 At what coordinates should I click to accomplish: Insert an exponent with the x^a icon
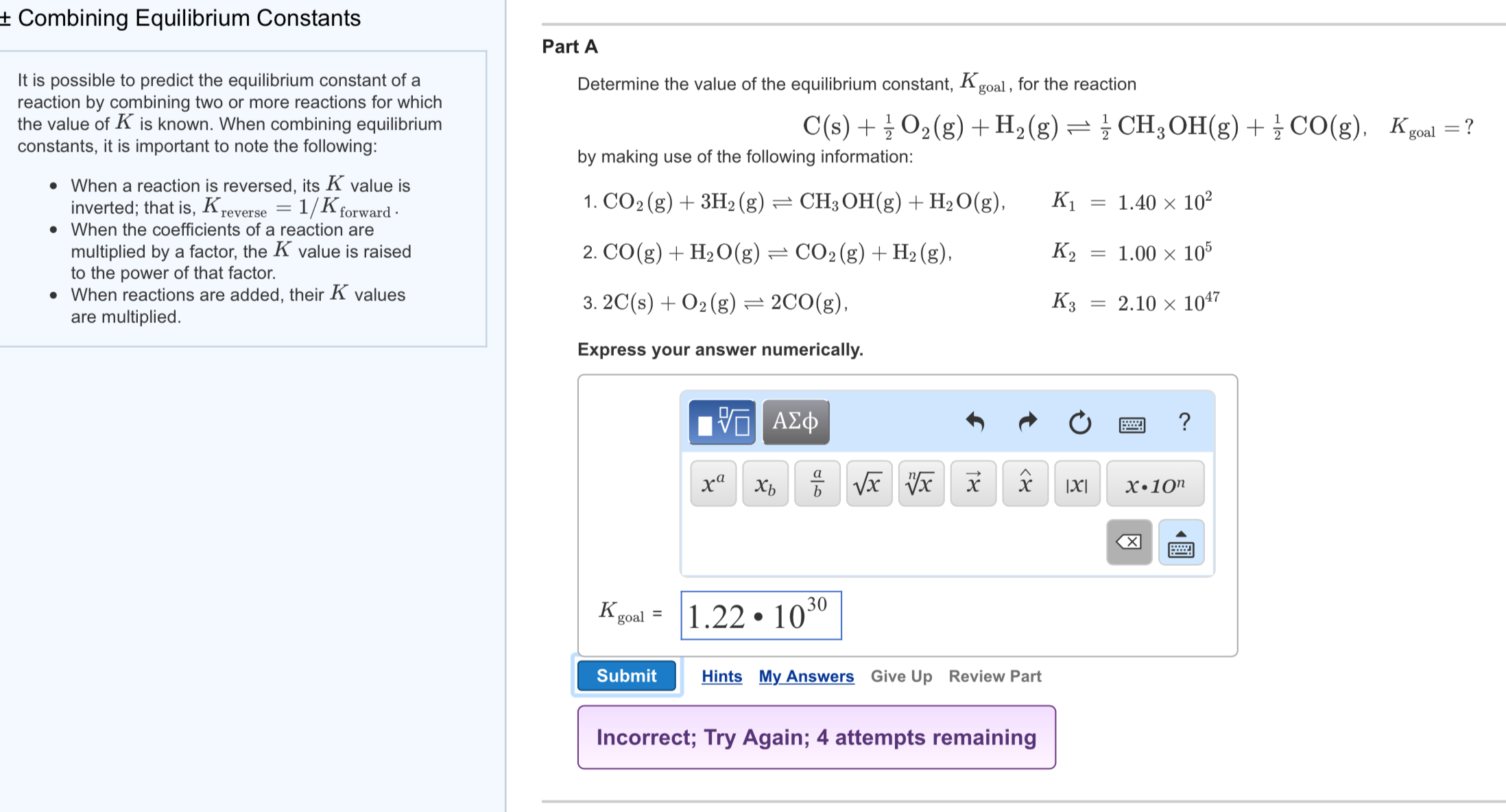point(712,483)
